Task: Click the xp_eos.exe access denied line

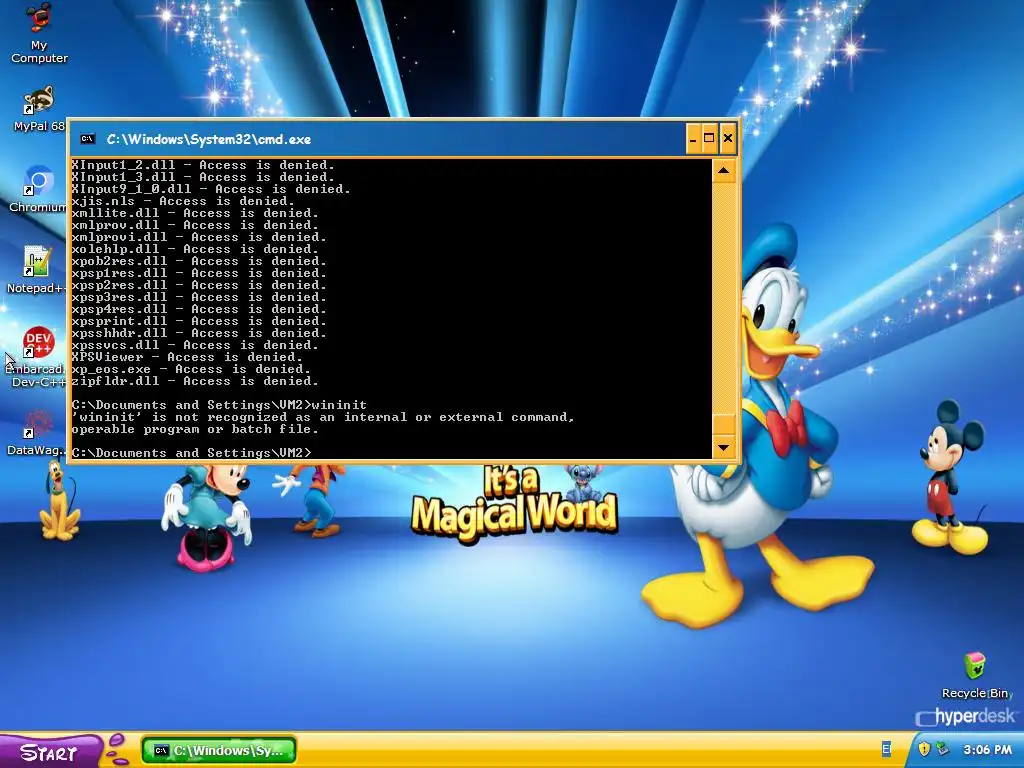Action: 191,370
